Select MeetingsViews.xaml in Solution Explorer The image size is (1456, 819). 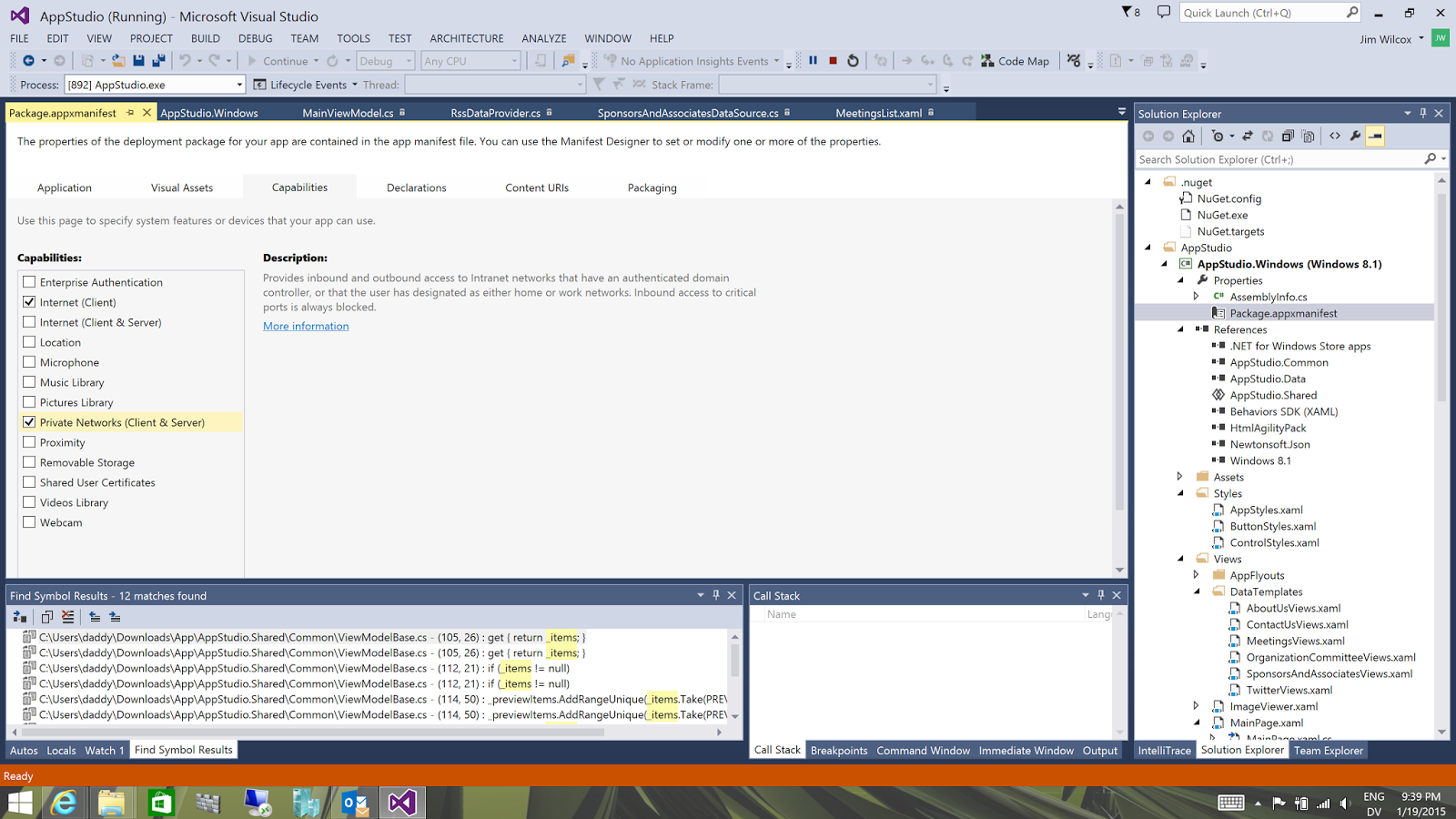pyautogui.click(x=1295, y=641)
